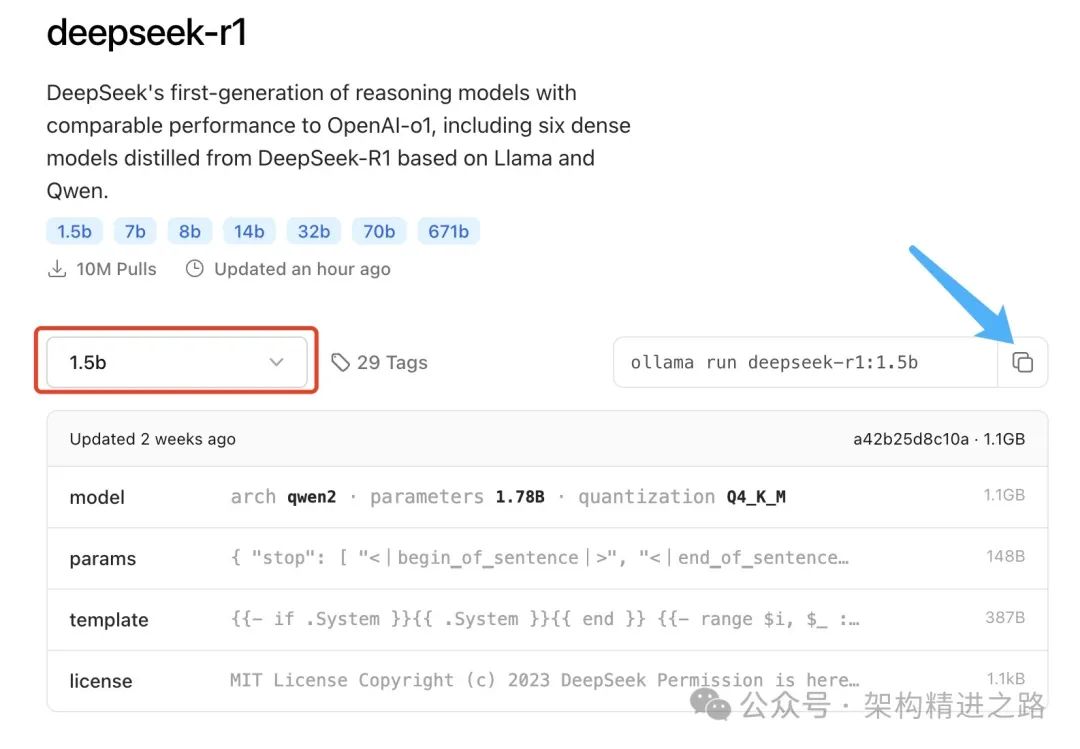This screenshot has height=749, width=1080.
Task: Select the 1.5b size tag
Action: pyautogui.click(x=74, y=232)
